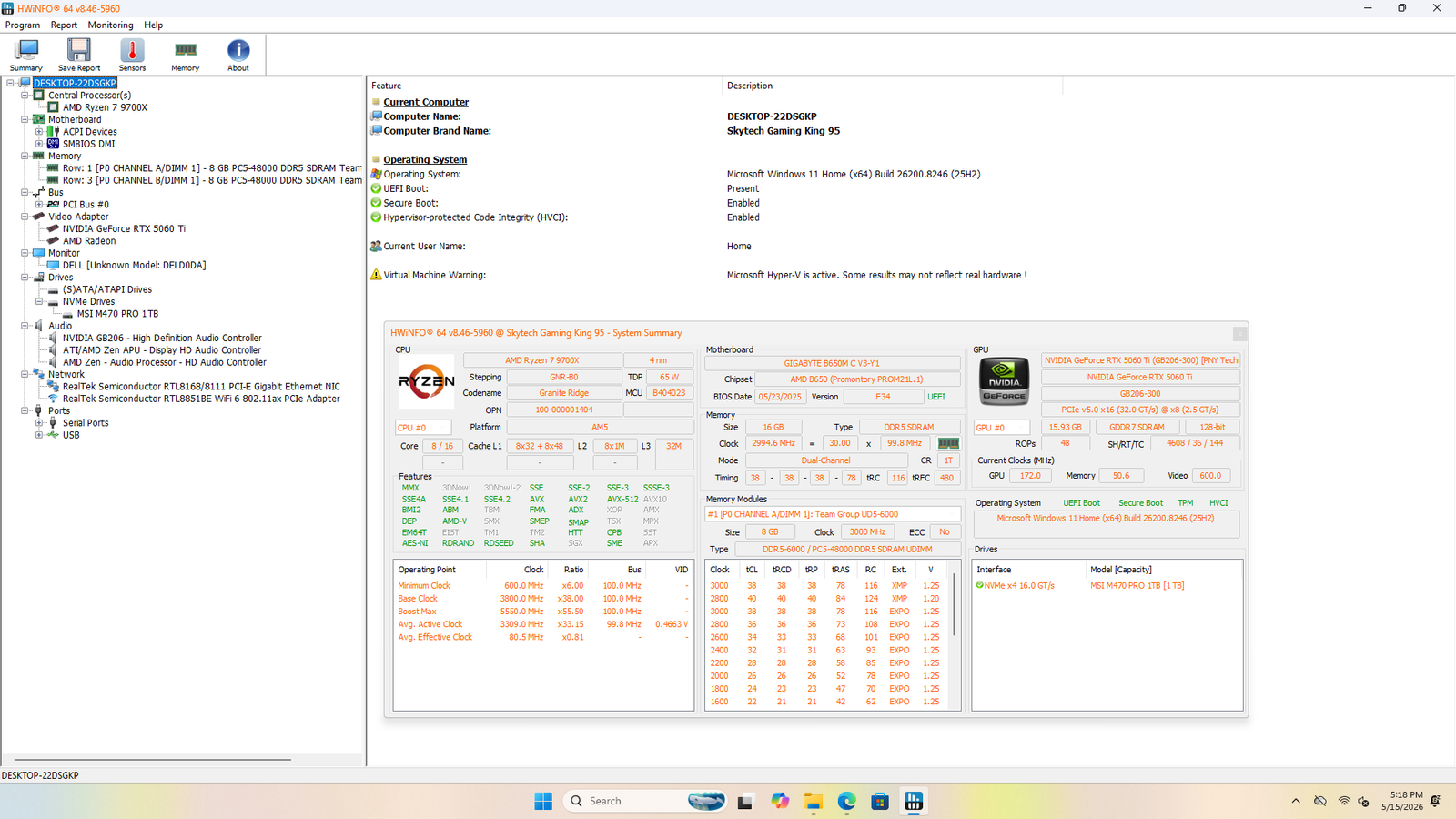The width and height of the screenshot is (1456, 819).
Task: Select AMD Ryzen 7 9700X in the tree
Action: coord(105,107)
